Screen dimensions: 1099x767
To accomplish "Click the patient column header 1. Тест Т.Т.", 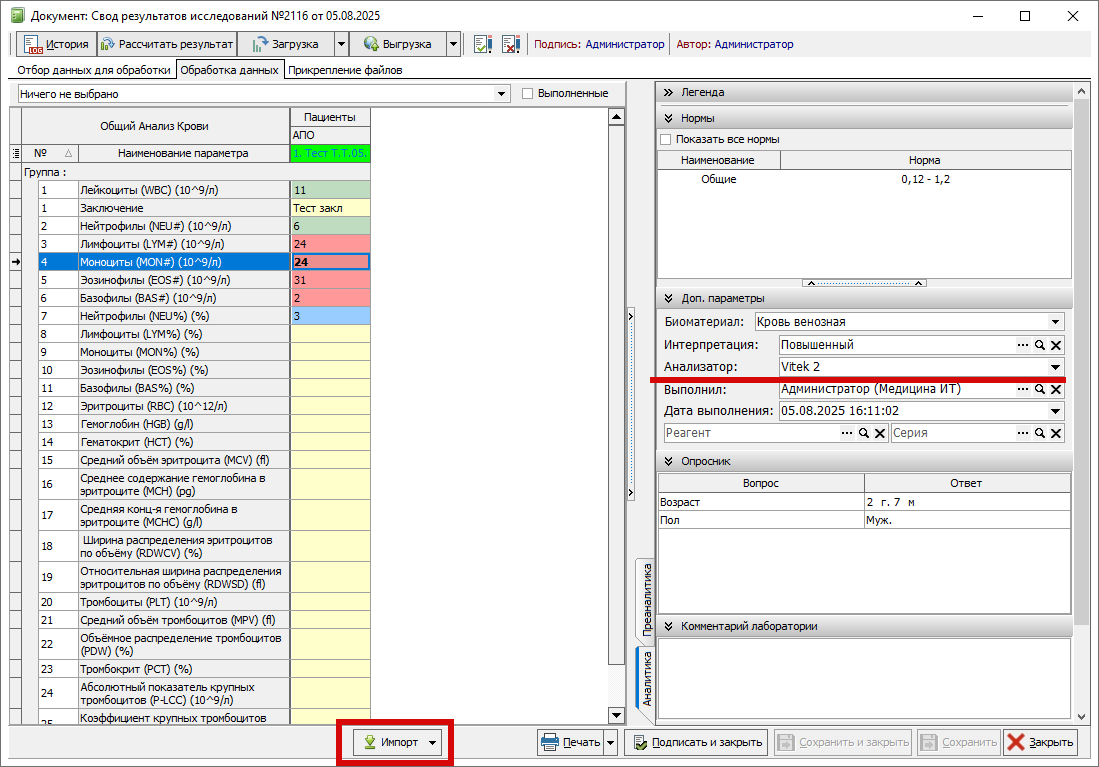I will 330,153.
